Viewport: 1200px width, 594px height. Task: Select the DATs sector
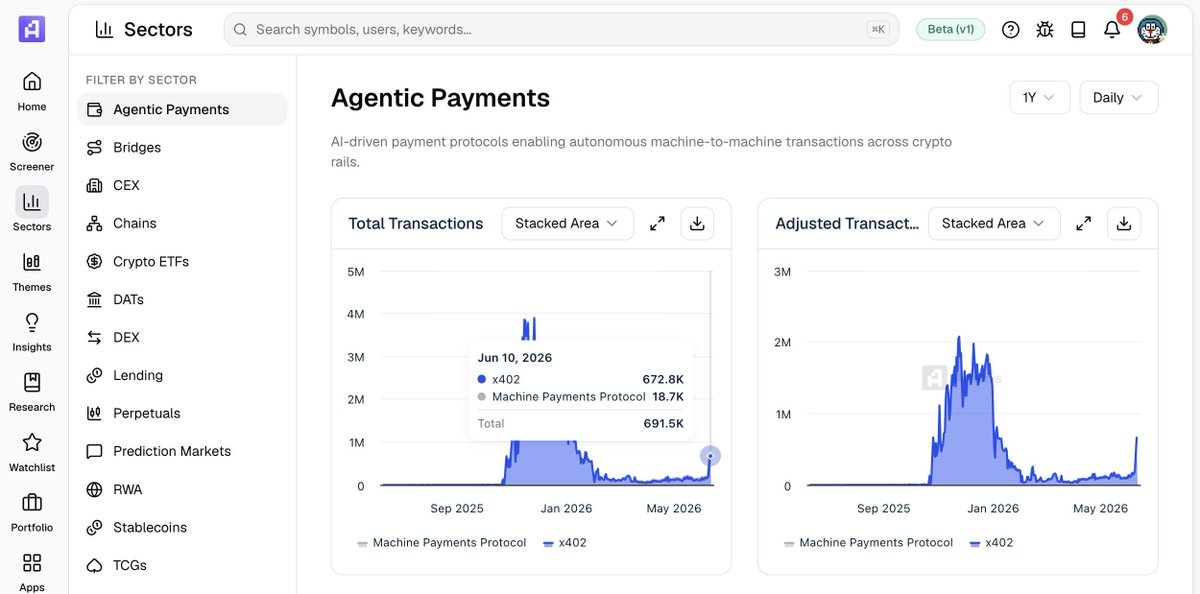182,299
